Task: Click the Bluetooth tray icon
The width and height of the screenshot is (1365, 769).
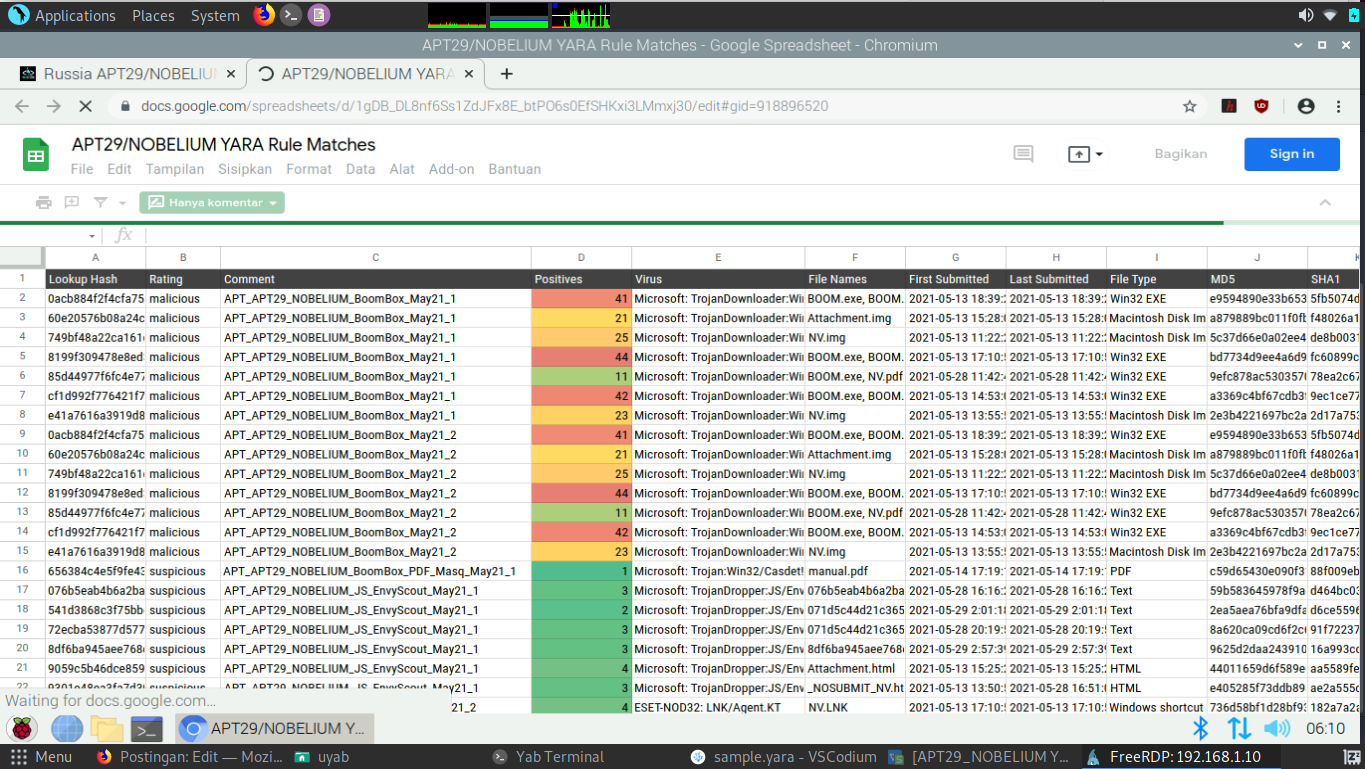Action: [x=1203, y=728]
